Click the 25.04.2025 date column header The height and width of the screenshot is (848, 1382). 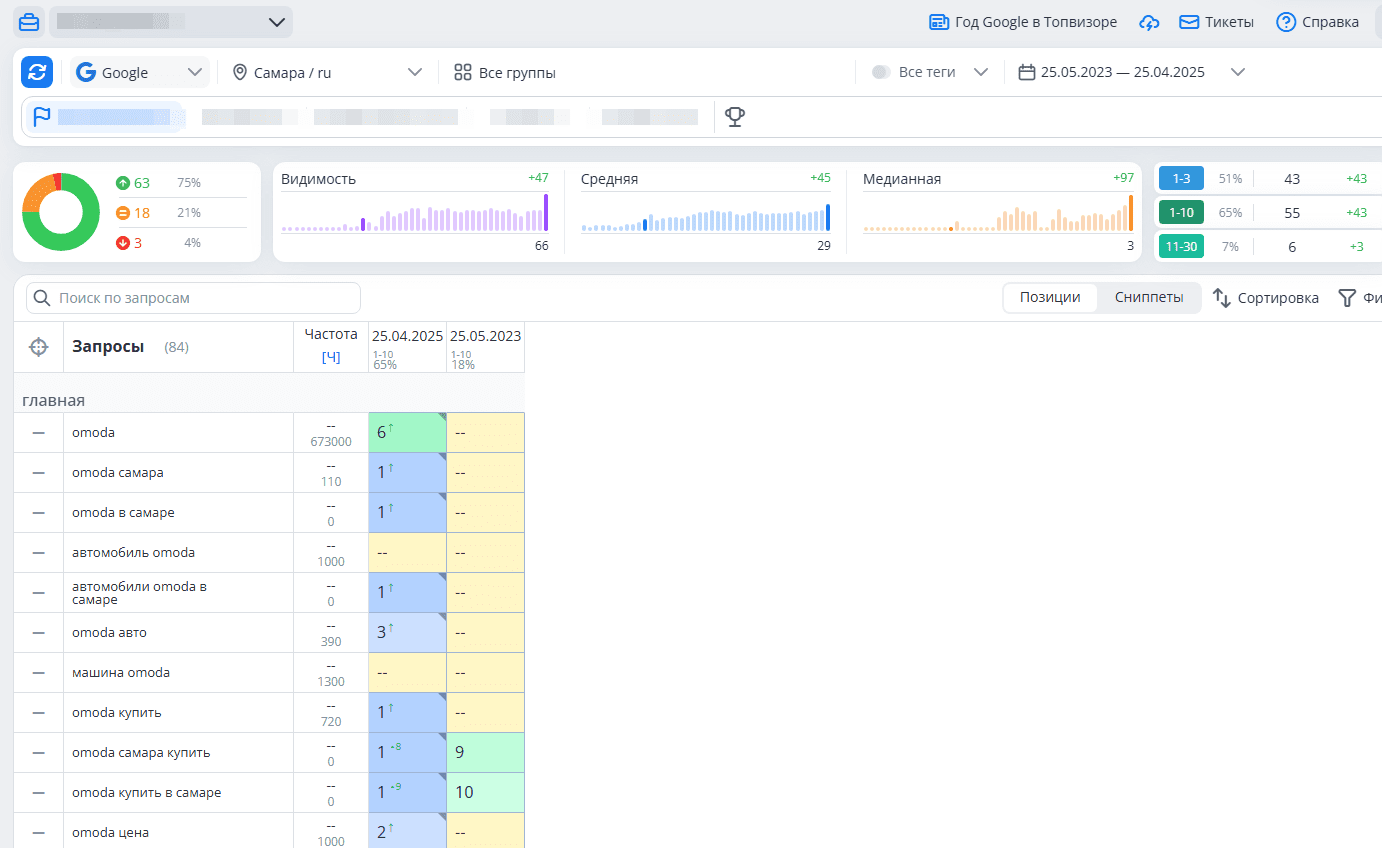tap(407, 336)
